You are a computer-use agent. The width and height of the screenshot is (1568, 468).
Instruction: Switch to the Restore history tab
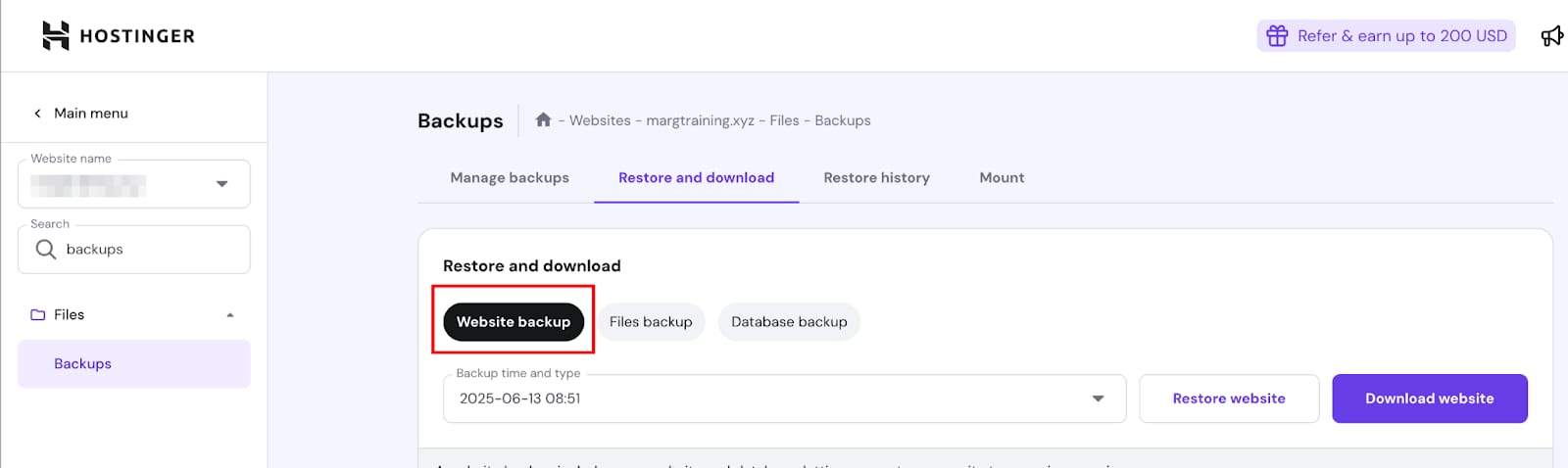876,178
